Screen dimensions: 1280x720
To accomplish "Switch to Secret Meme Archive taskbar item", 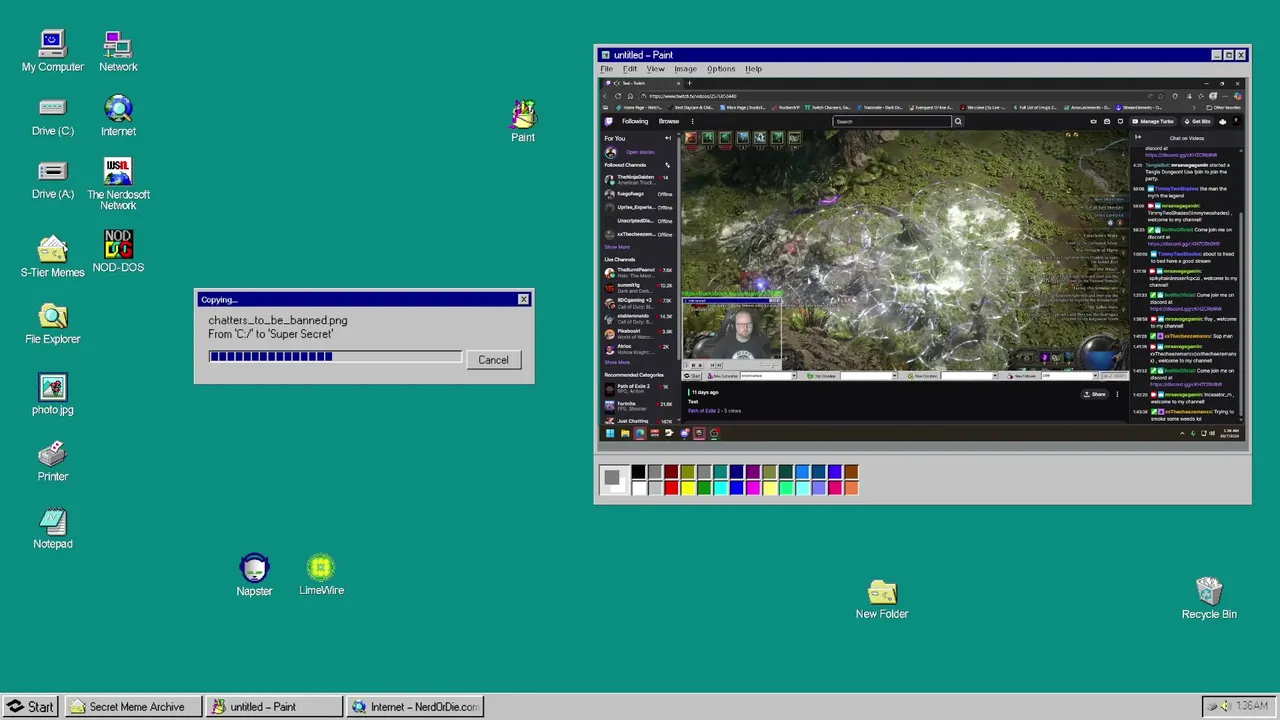I will point(132,707).
